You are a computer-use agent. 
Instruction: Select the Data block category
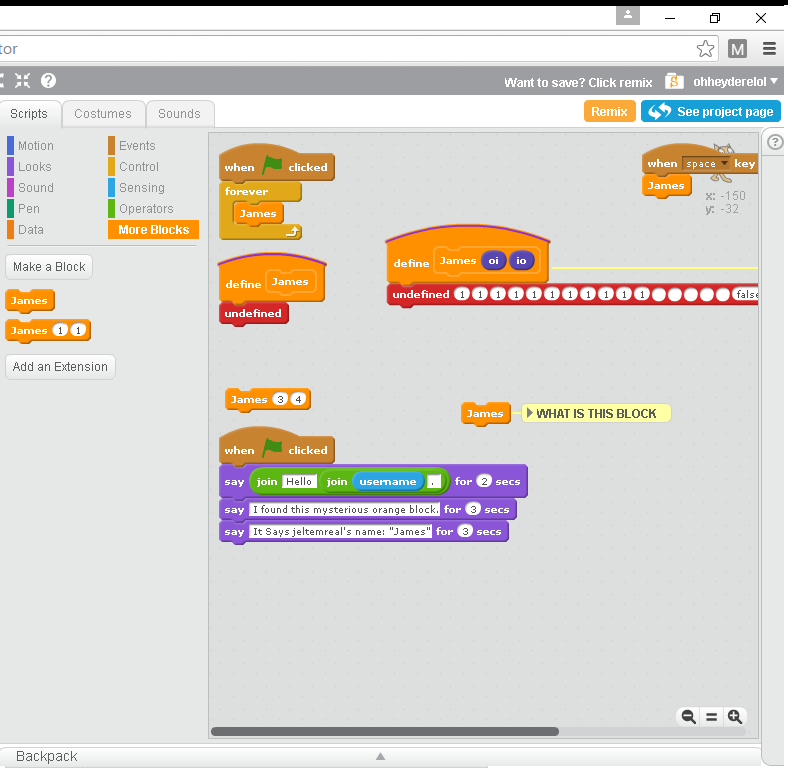coord(31,230)
